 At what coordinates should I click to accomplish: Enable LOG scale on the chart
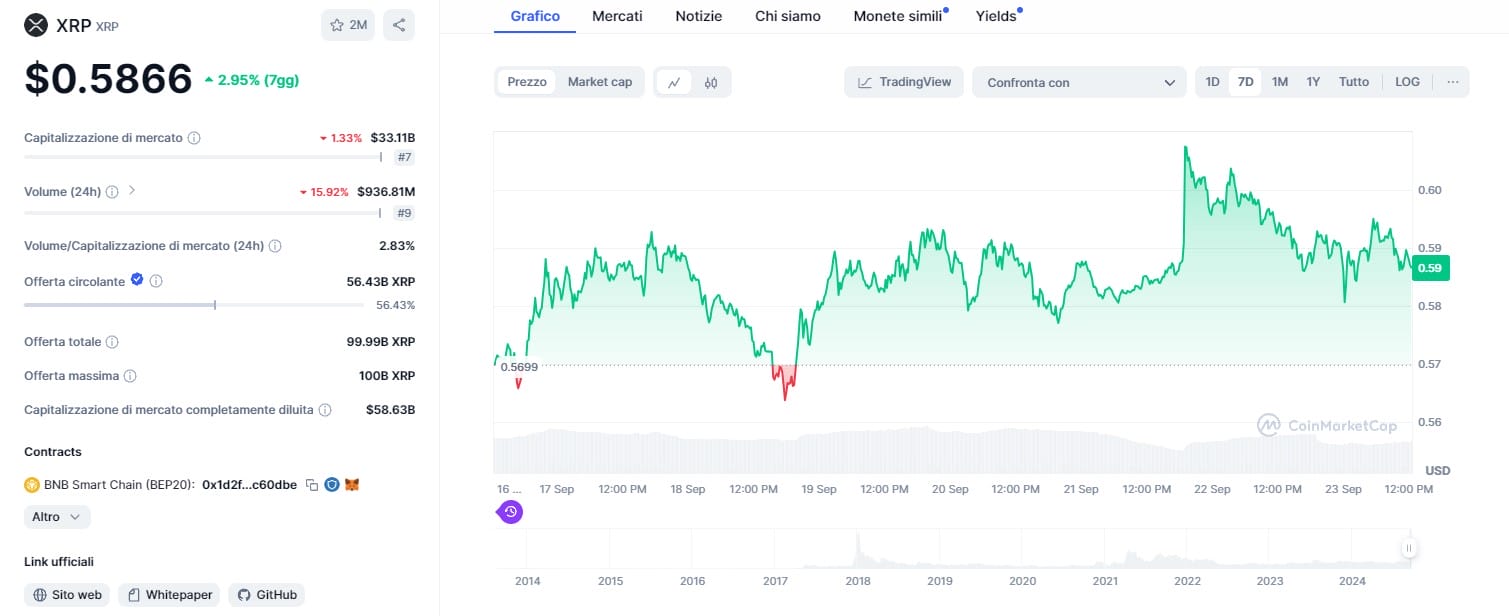pos(1407,82)
